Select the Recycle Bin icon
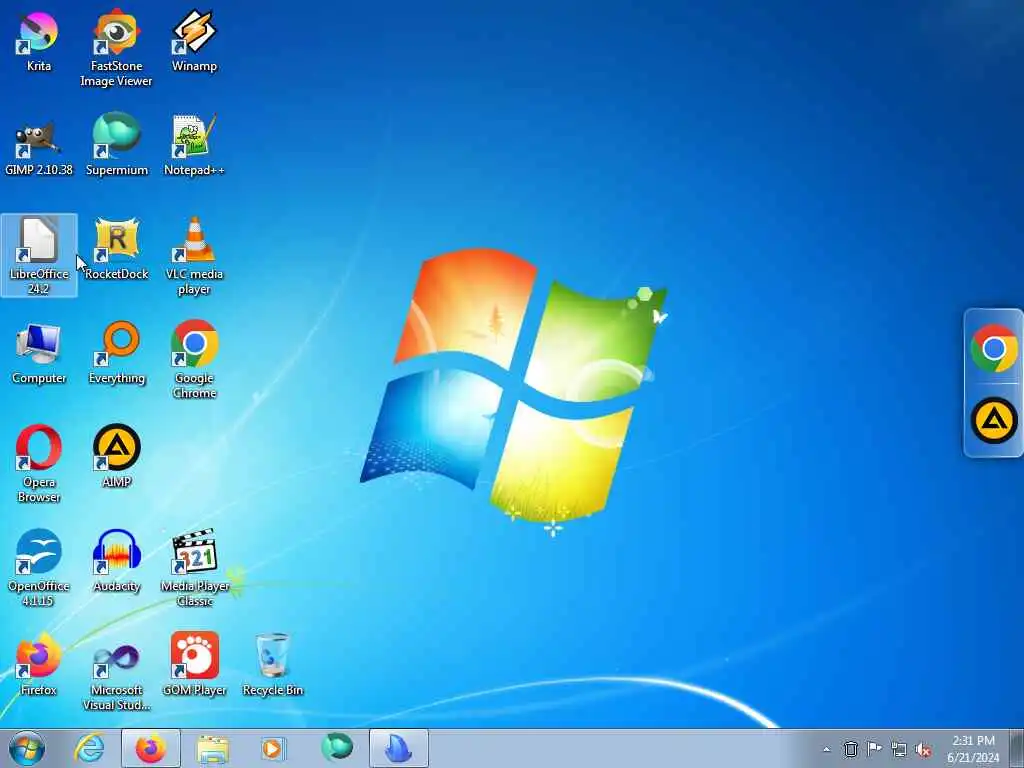The width and height of the screenshot is (1024, 768). [272, 664]
